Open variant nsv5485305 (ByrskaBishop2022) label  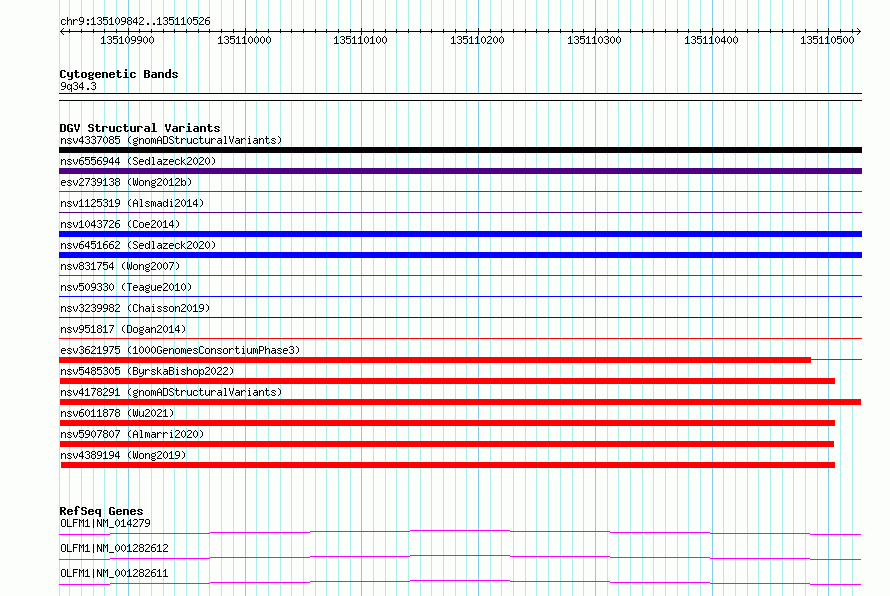(147, 371)
